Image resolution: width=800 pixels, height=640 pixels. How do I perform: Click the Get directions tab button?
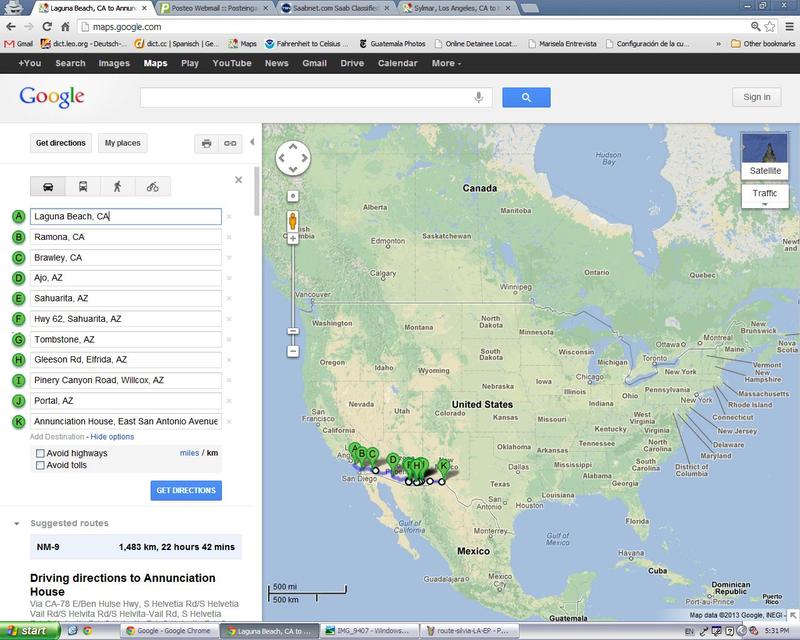point(61,143)
